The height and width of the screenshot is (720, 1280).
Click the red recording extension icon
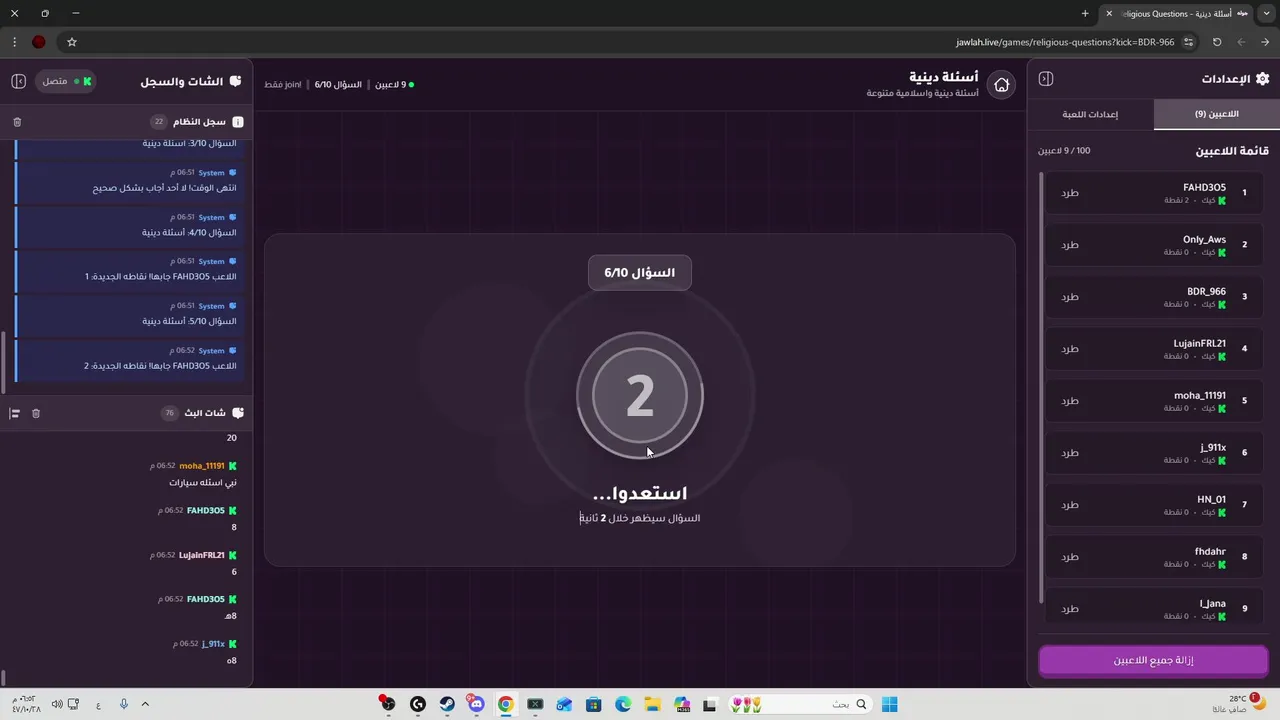(39, 42)
